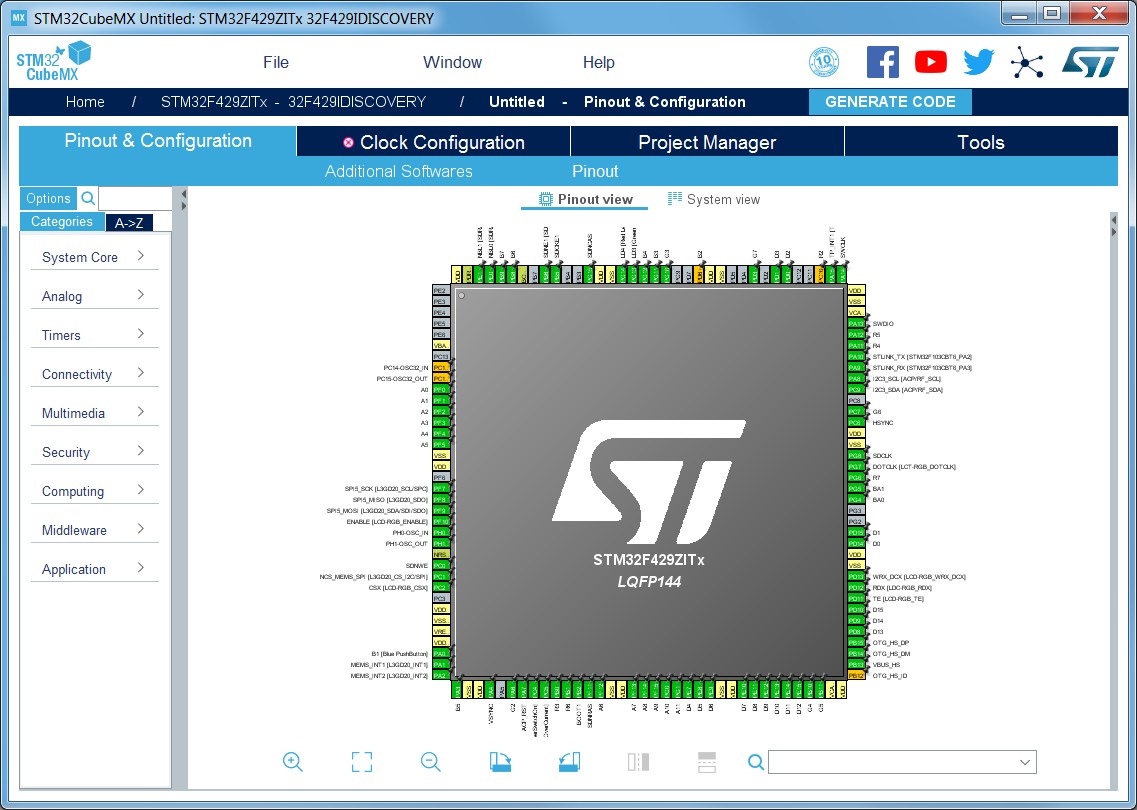The height and width of the screenshot is (810, 1137).
Task: Expand the Security category
Action: tap(94, 452)
